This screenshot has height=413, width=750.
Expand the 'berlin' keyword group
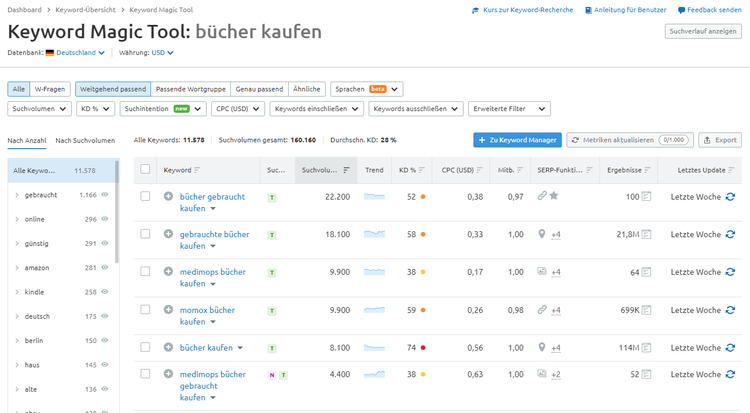[17, 341]
